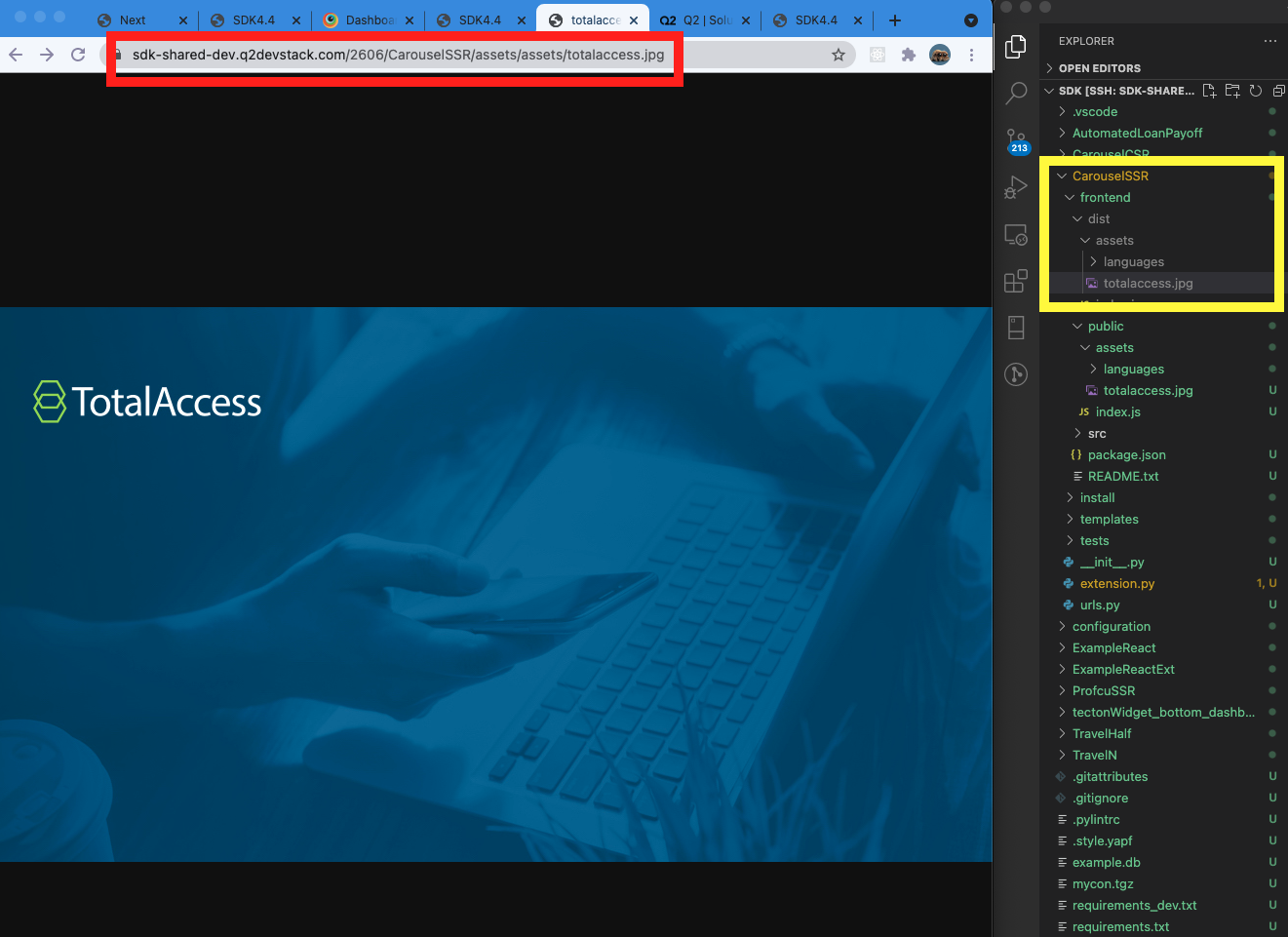Open the Remote Explorer view in VS Code
The image size is (1288, 937).
pyautogui.click(x=1016, y=235)
